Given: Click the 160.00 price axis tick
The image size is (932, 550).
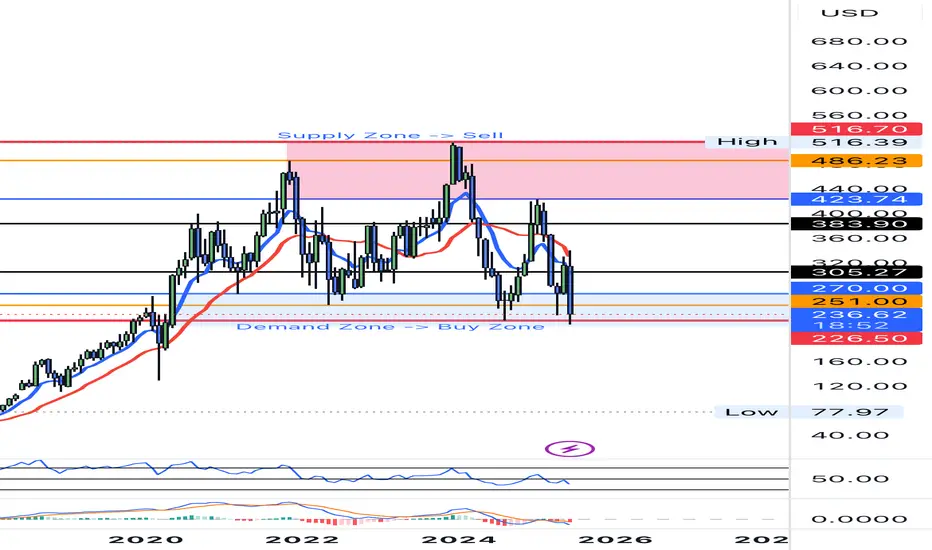Looking at the screenshot, I should click(x=859, y=362).
